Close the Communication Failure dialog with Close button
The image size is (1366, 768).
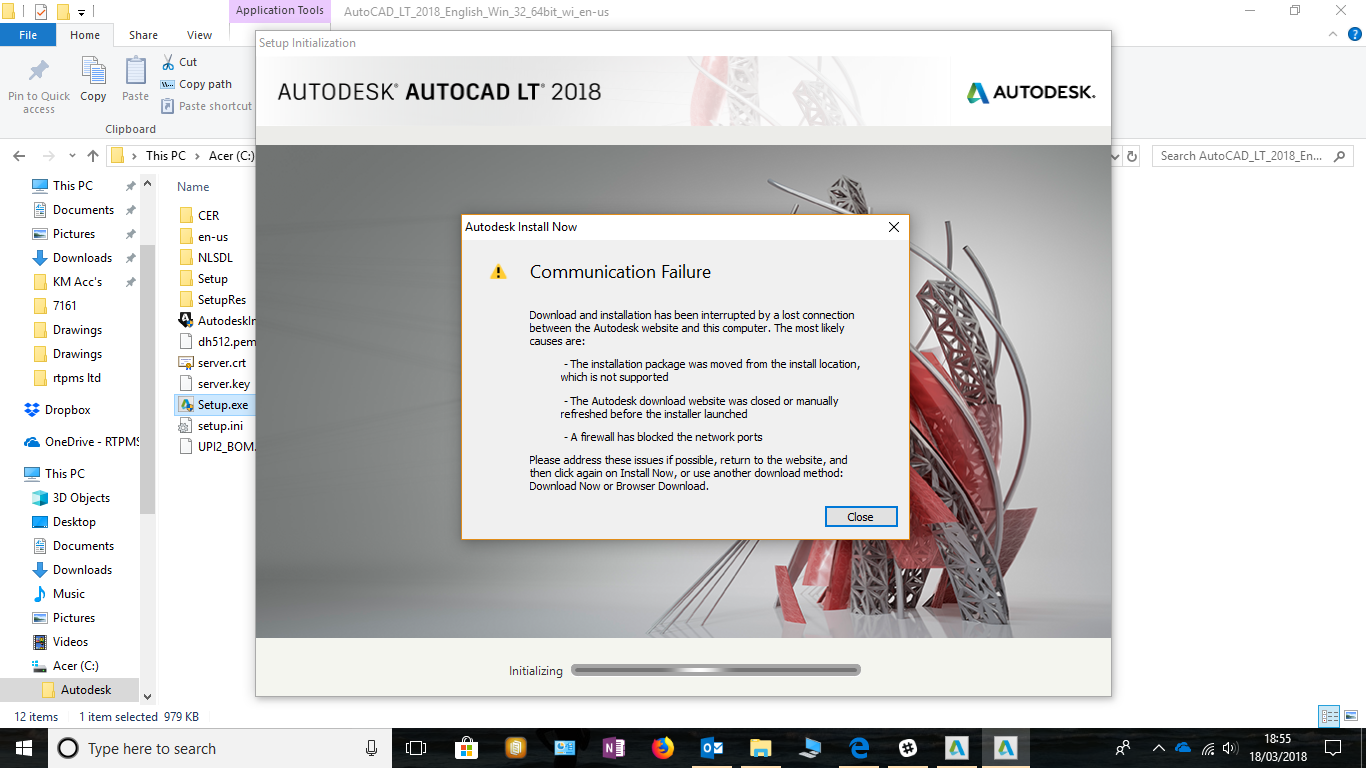click(860, 517)
